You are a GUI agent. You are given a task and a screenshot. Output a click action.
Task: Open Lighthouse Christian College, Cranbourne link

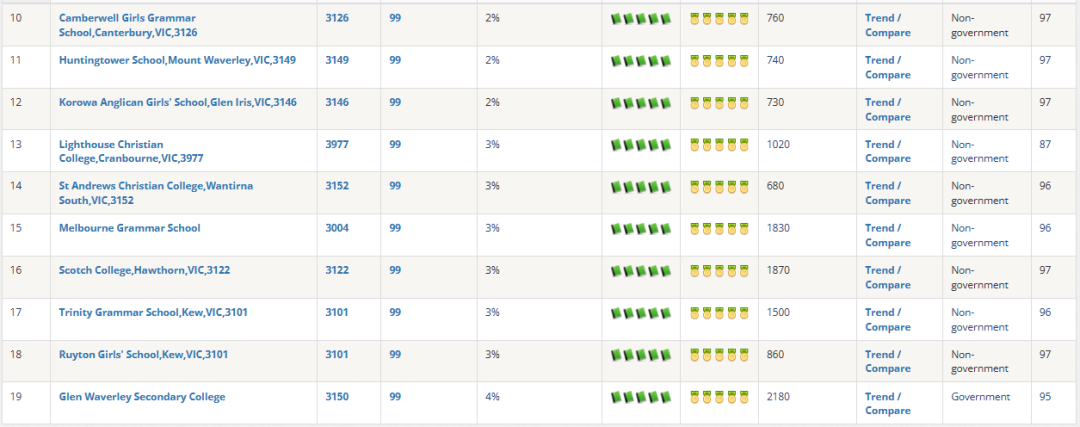(131, 152)
